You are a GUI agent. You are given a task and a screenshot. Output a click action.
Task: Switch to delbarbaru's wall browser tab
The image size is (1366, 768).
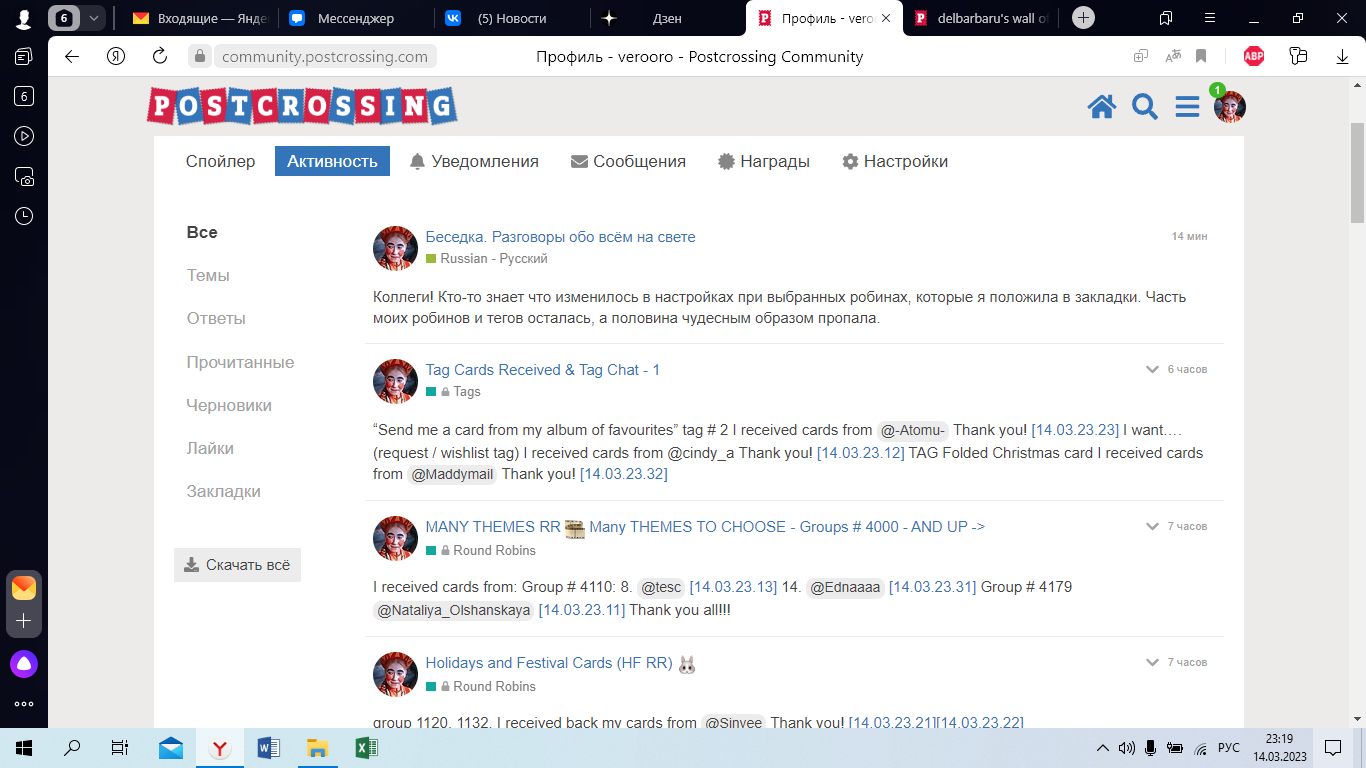point(980,18)
